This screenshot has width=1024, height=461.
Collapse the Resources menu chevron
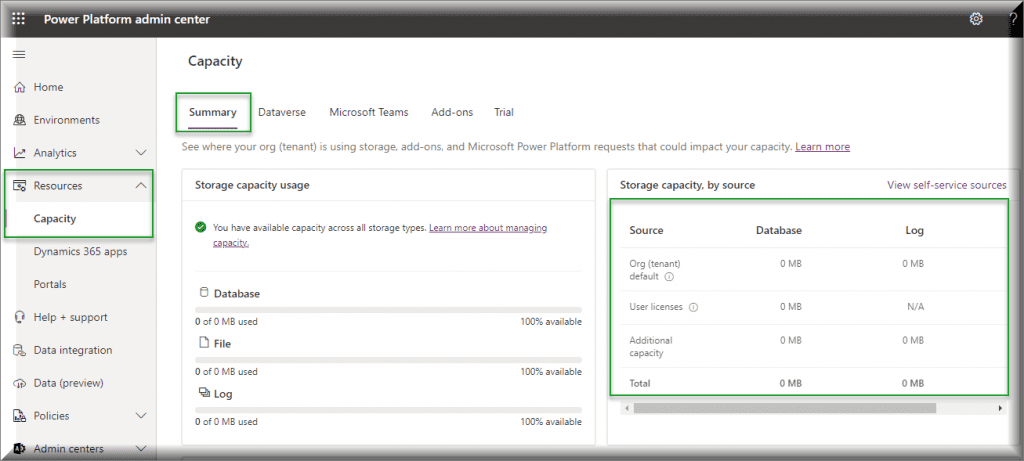pos(140,185)
